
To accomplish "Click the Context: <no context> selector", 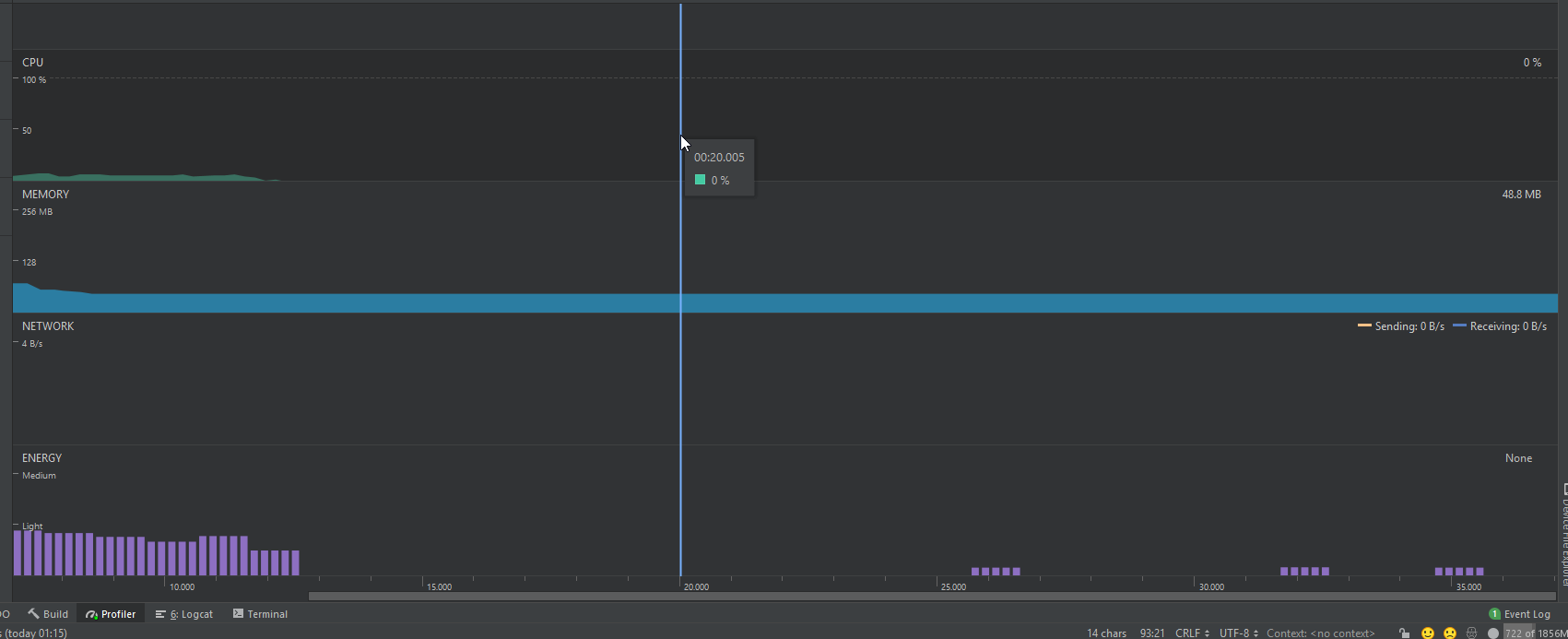I will click(1320, 633).
